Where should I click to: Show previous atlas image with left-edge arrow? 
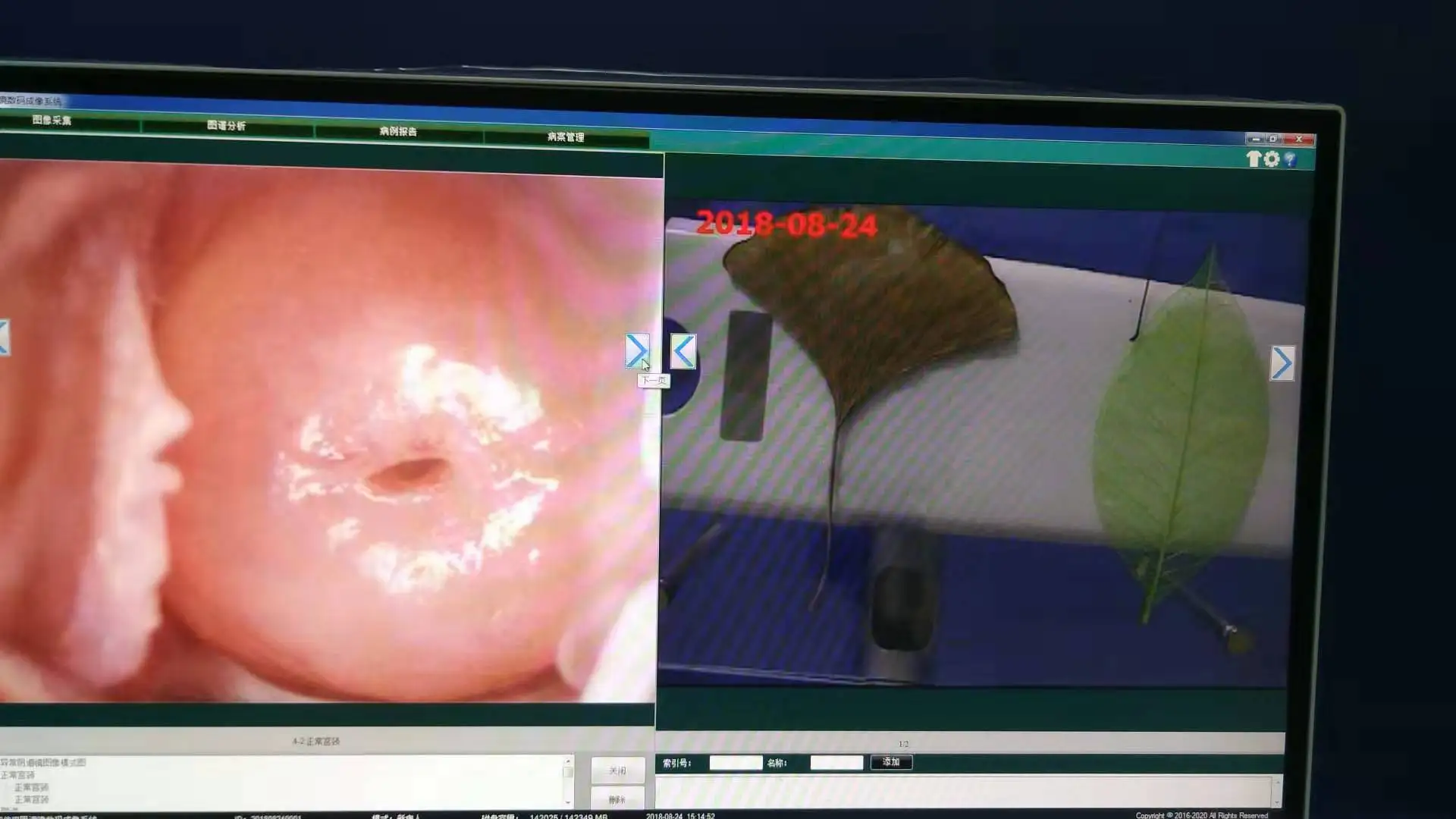3,337
